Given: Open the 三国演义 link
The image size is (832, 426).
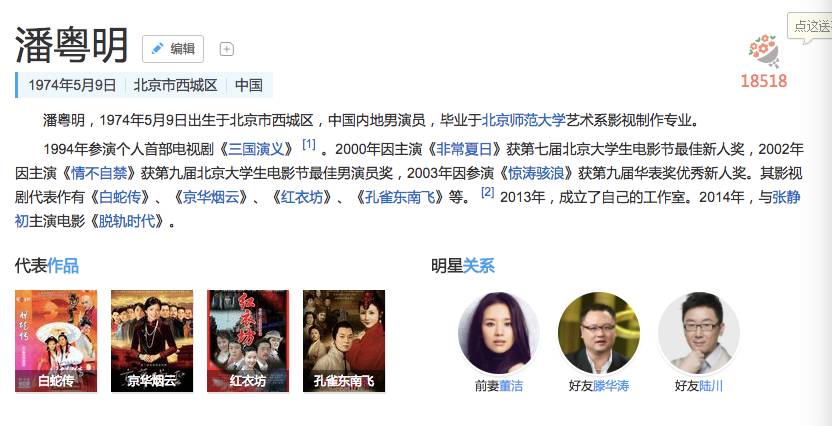Looking at the screenshot, I should [256, 149].
